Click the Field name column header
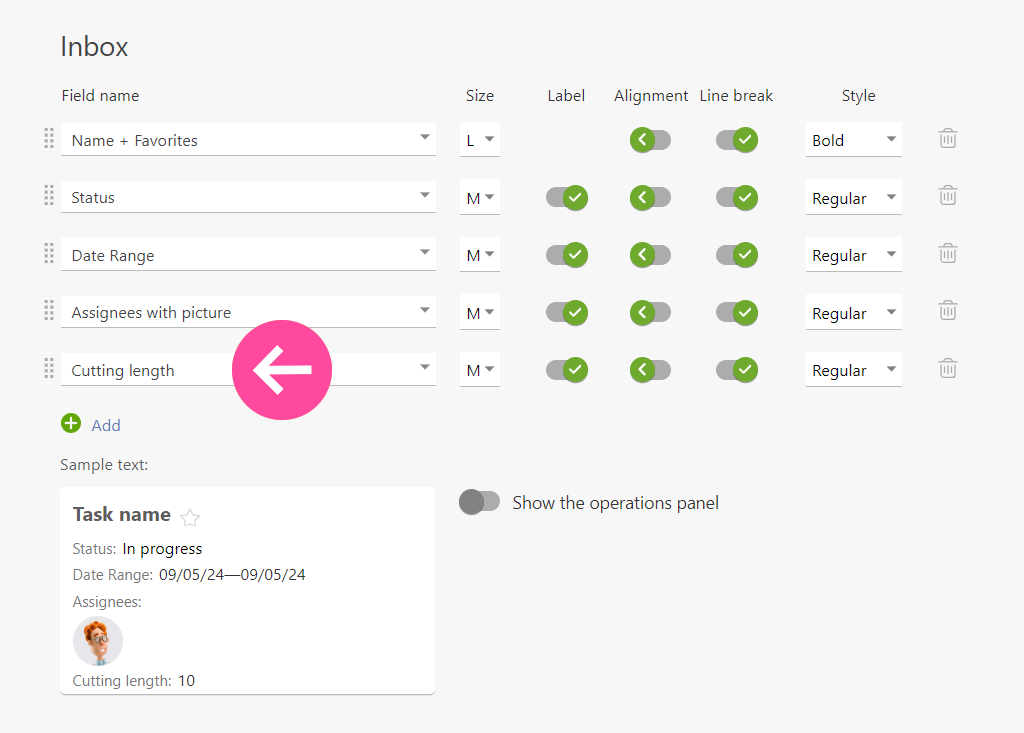1024x733 pixels. tap(100, 95)
